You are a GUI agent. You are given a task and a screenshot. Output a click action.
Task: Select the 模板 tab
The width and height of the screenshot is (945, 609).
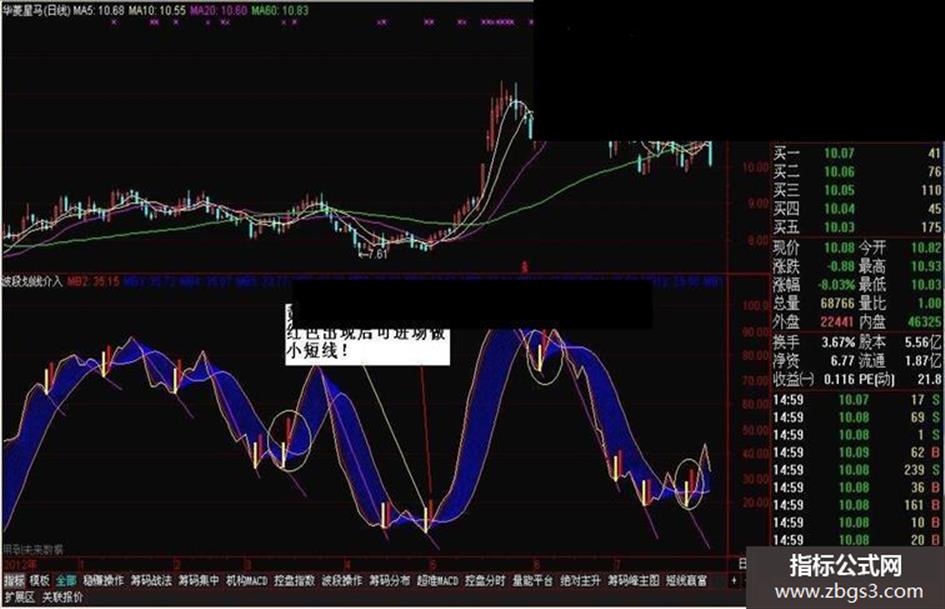click(x=39, y=581)
